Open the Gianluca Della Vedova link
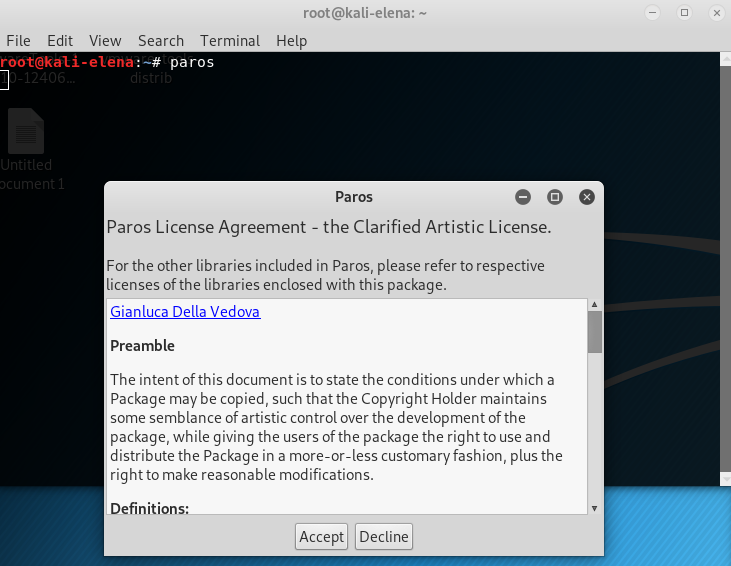This screenshot has height=566, width=731. point(185,311)
